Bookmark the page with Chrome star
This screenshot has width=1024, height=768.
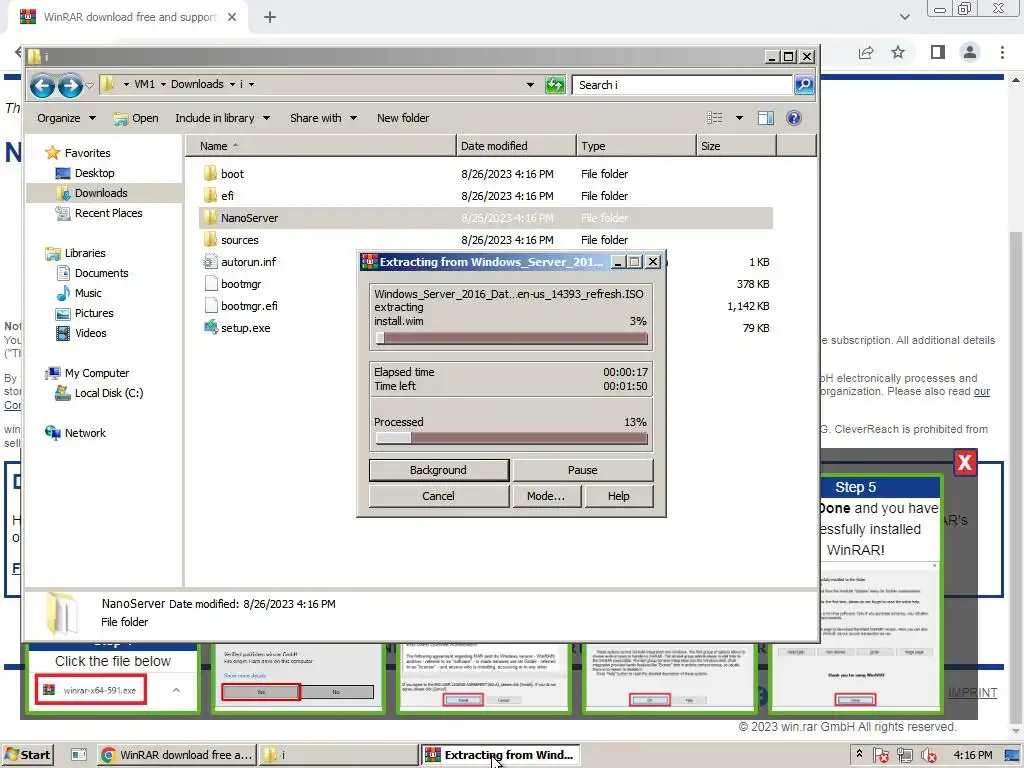898,52
